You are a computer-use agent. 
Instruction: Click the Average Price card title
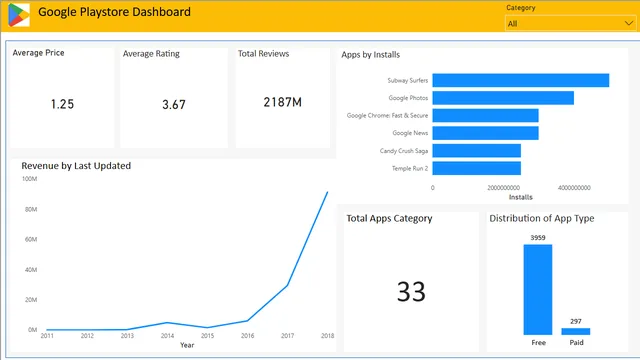38,53
